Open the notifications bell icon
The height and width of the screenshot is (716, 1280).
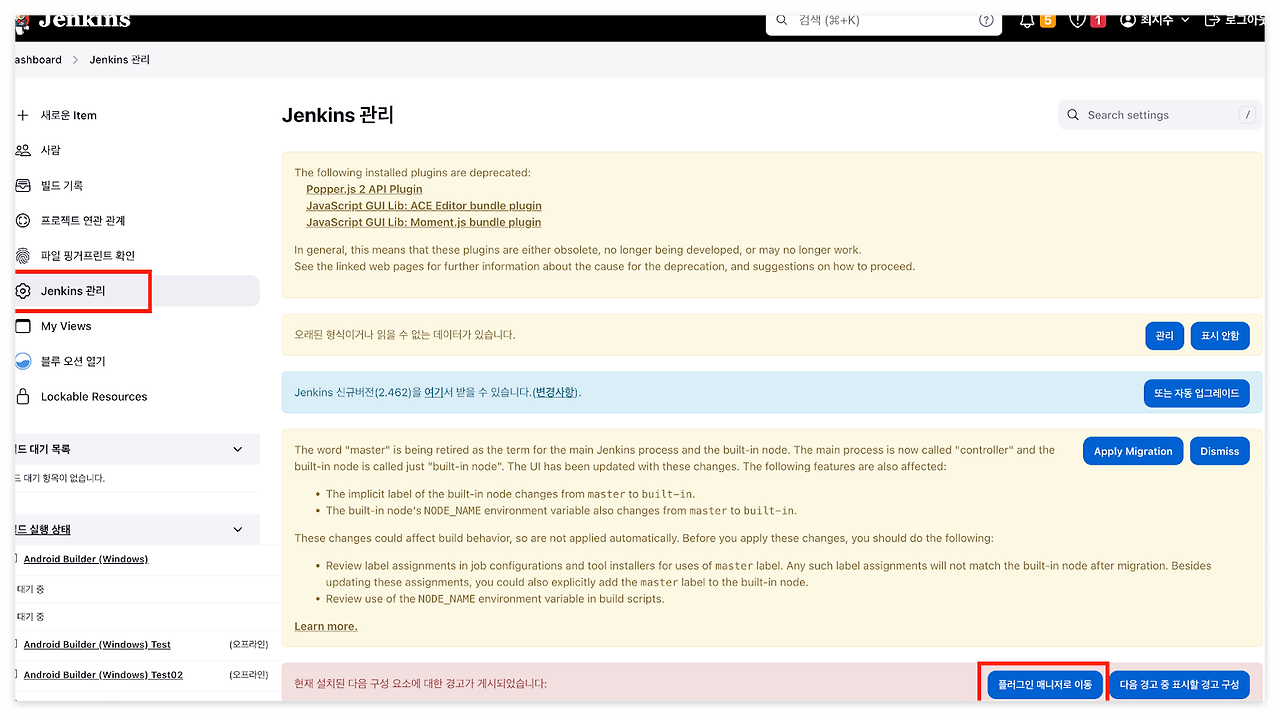coord(1027,20)
